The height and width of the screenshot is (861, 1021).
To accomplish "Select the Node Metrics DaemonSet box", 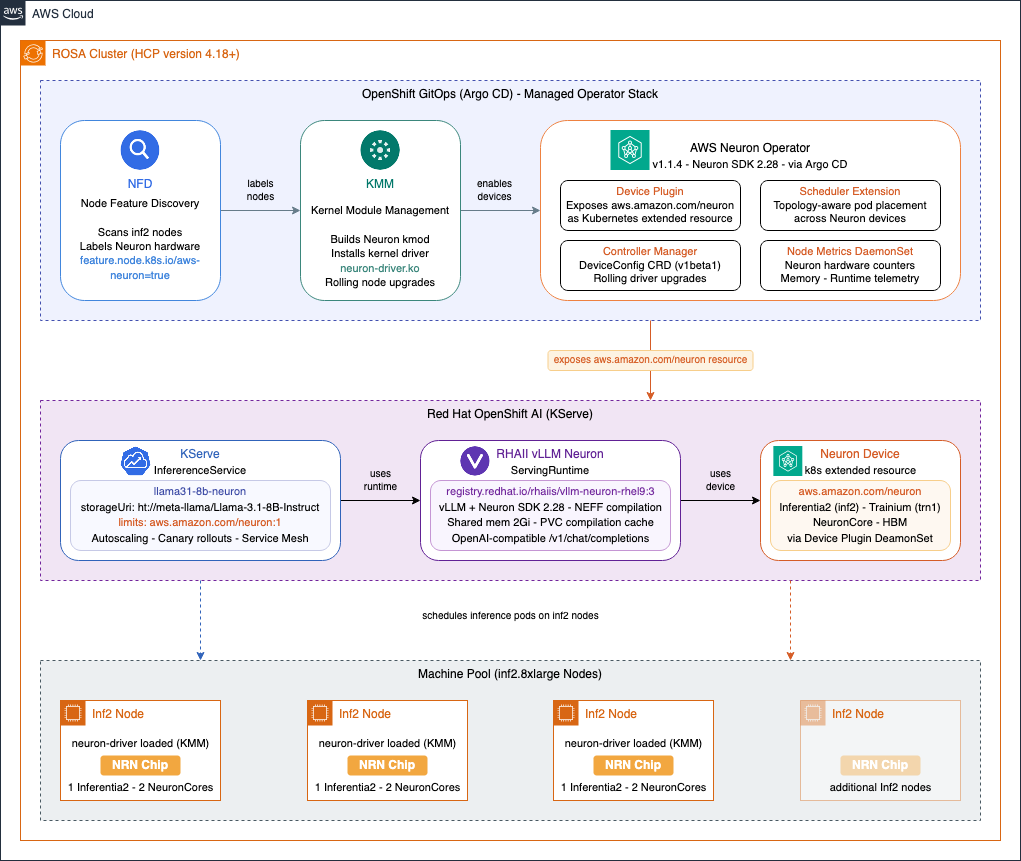I will 850,265.
